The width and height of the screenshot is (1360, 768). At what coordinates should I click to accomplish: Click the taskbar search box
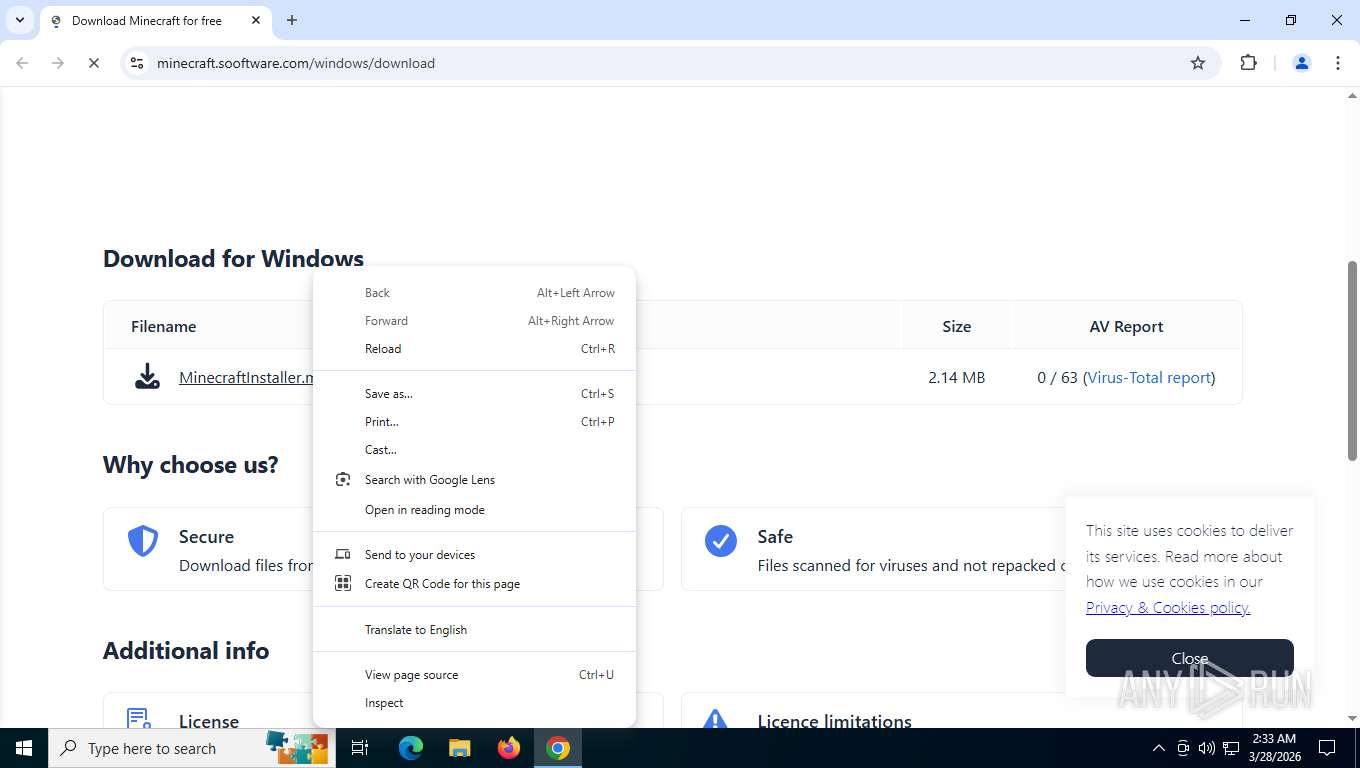pos(190,748)
